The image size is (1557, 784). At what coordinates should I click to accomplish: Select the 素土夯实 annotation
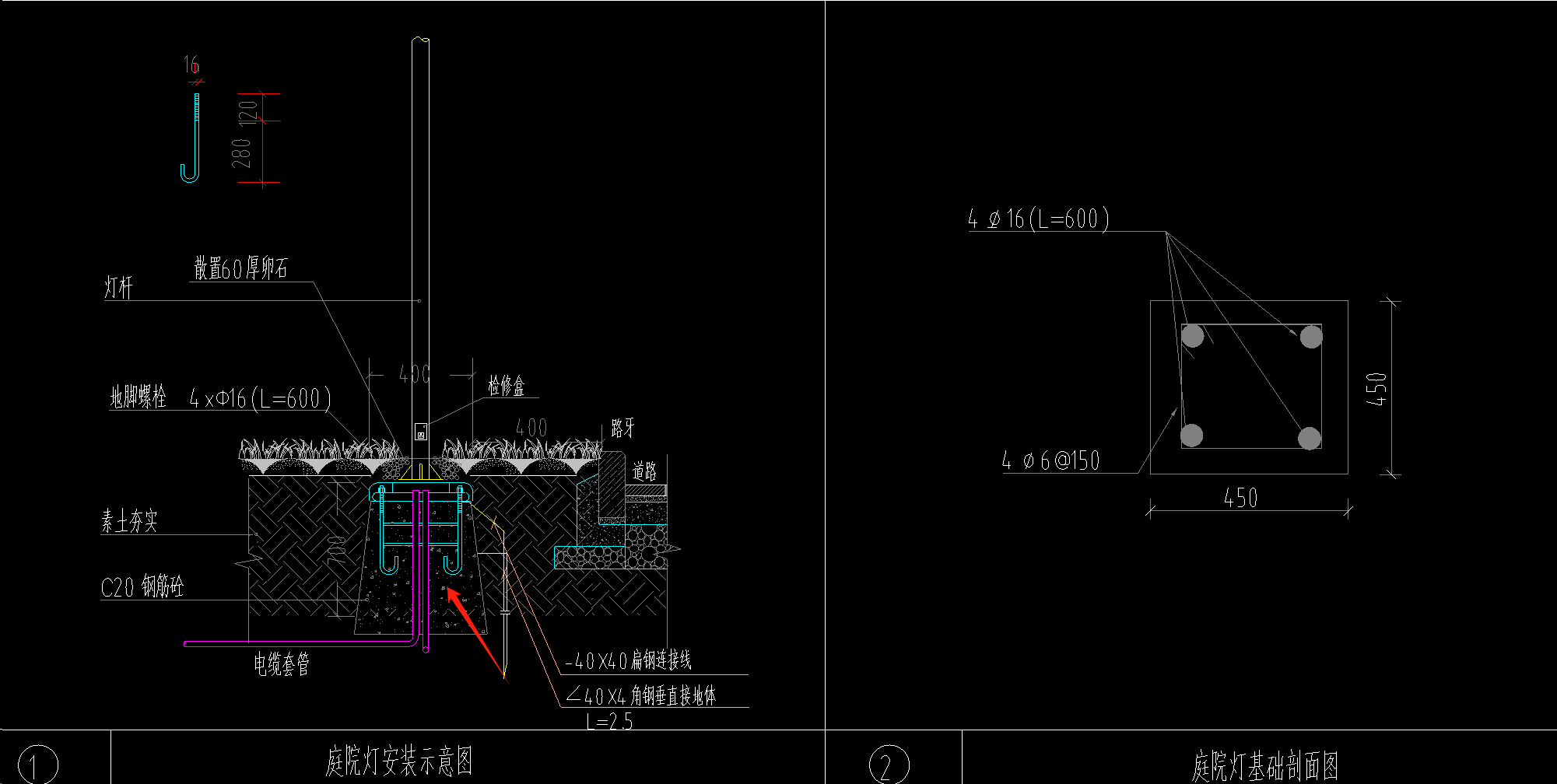click(x=129, y=521)
